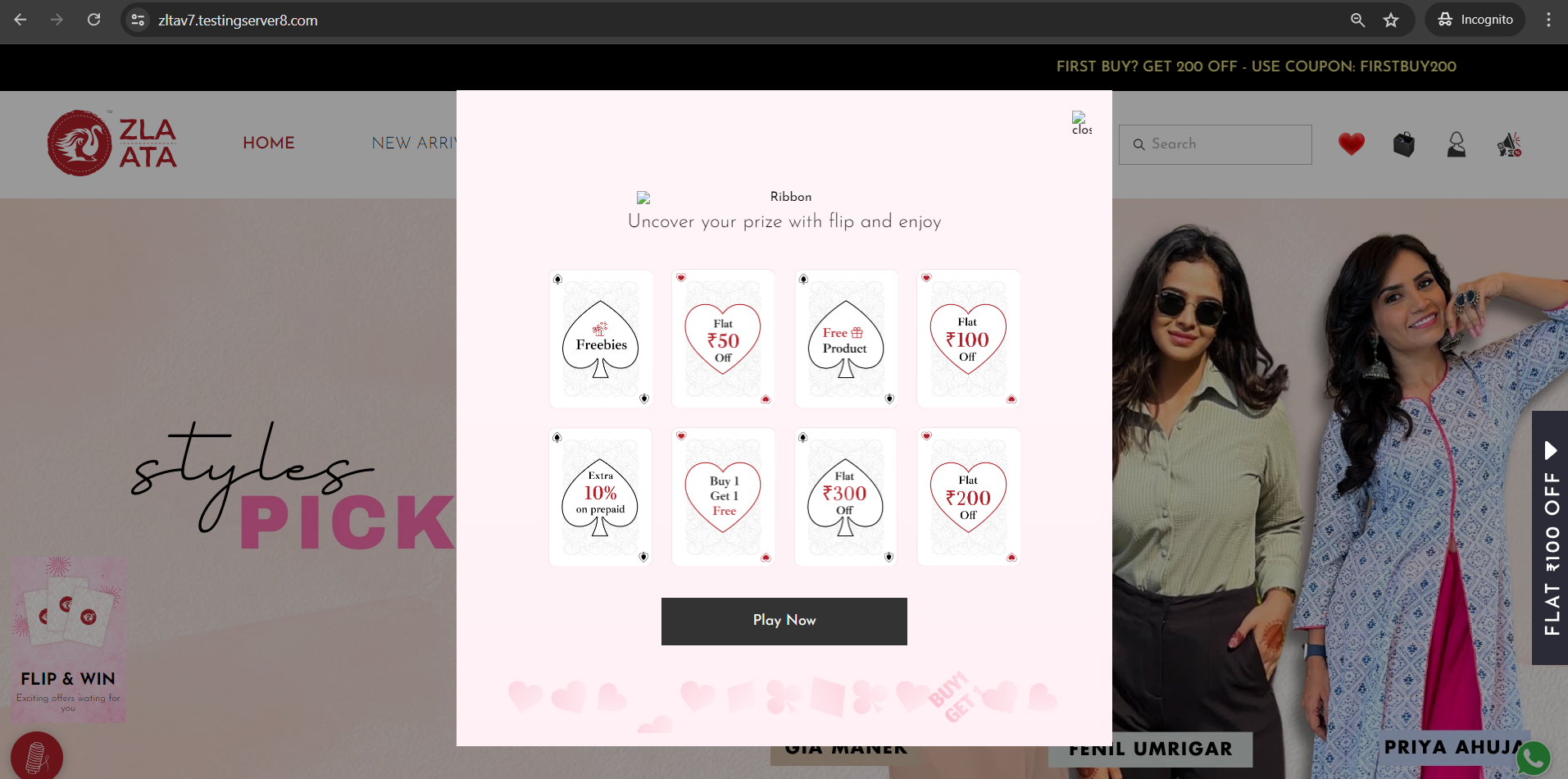The image size is (1568, 779).
Task: Open the user account profile icon
Action: (x=1456, y=144)
